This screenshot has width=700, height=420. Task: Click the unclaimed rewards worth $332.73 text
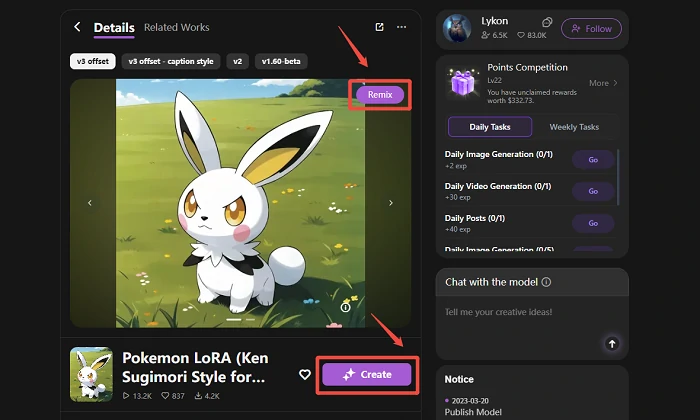pos(532,96)
